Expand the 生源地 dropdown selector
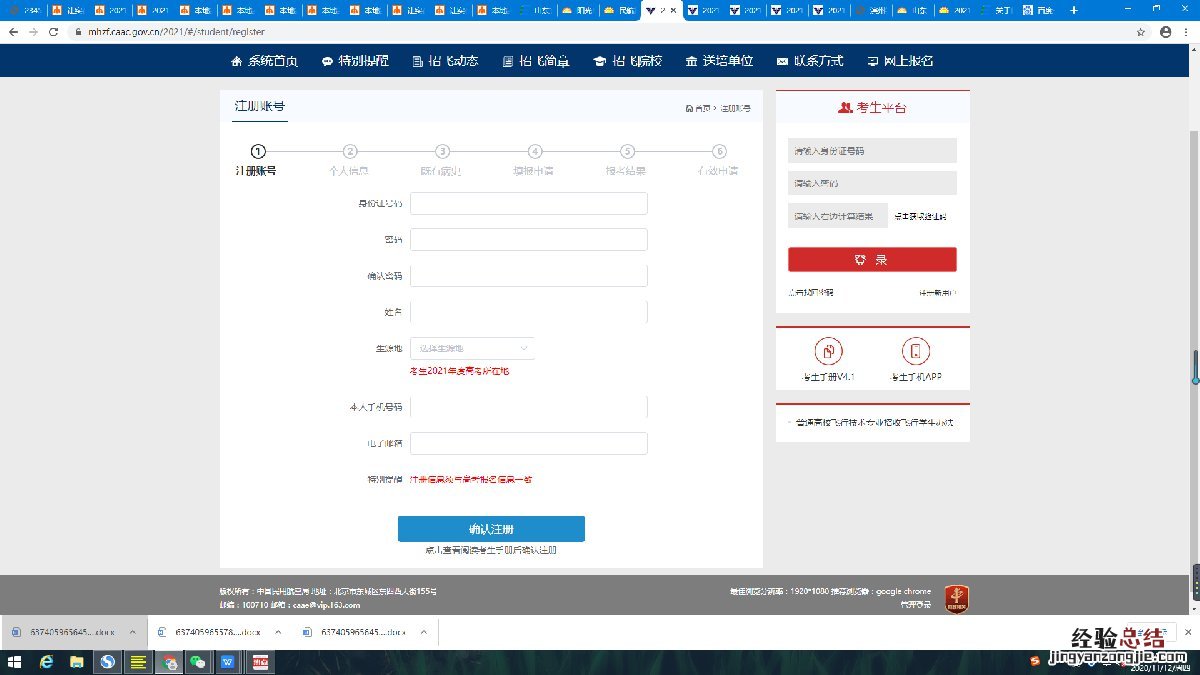 472,348
